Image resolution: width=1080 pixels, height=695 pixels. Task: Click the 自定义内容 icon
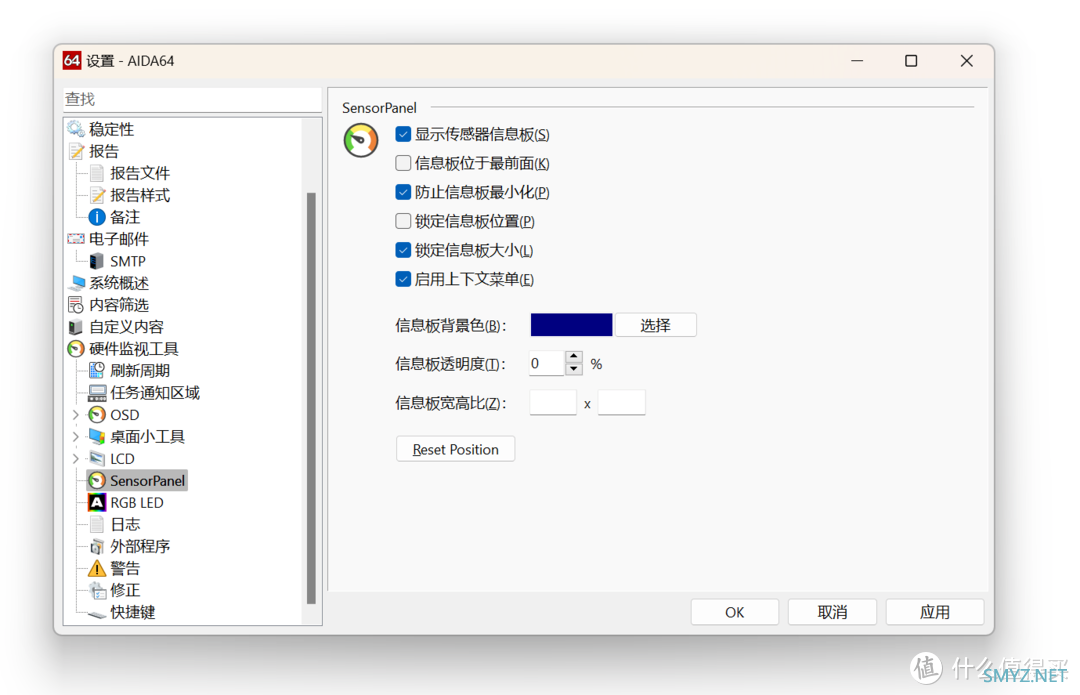pos(76,327)
